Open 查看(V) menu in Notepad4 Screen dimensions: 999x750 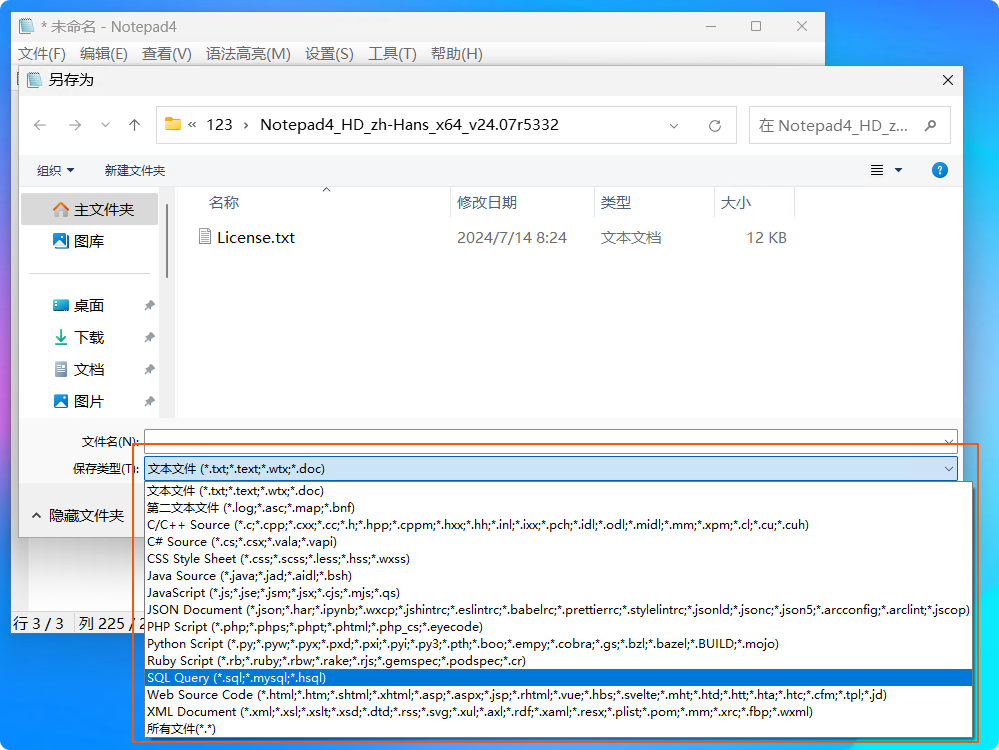click(x=167, y=54)
